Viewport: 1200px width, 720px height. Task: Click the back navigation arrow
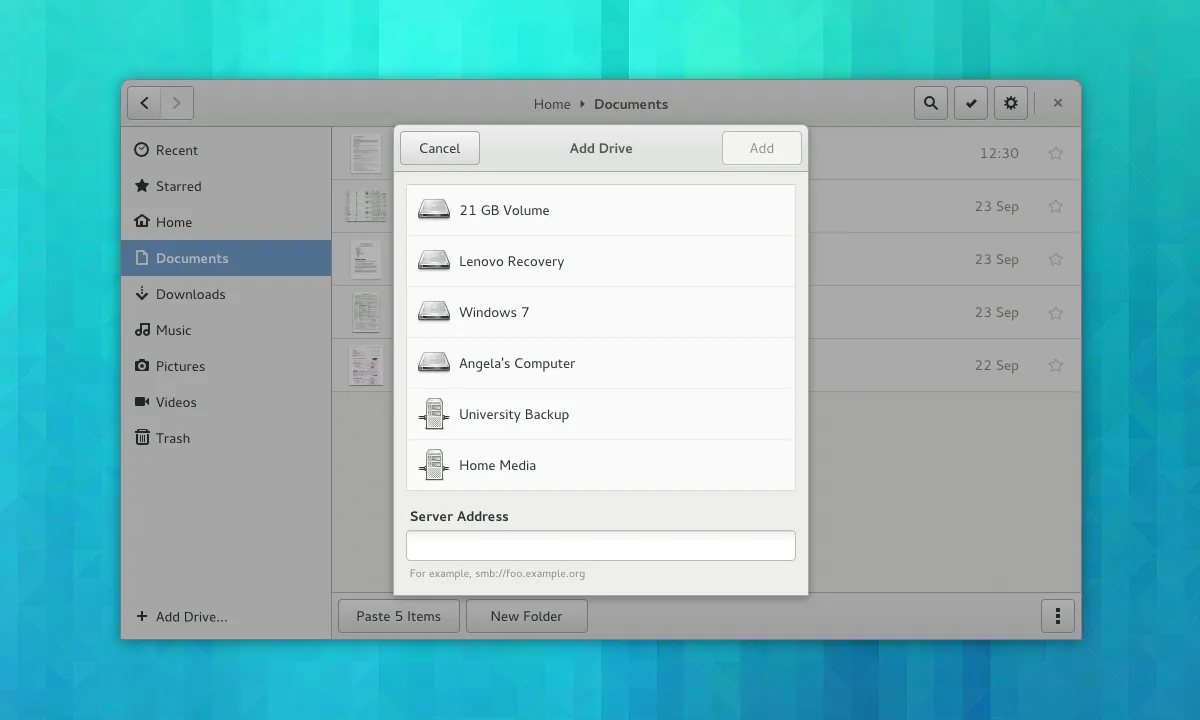pyautogui.click(x=144, y=102)
